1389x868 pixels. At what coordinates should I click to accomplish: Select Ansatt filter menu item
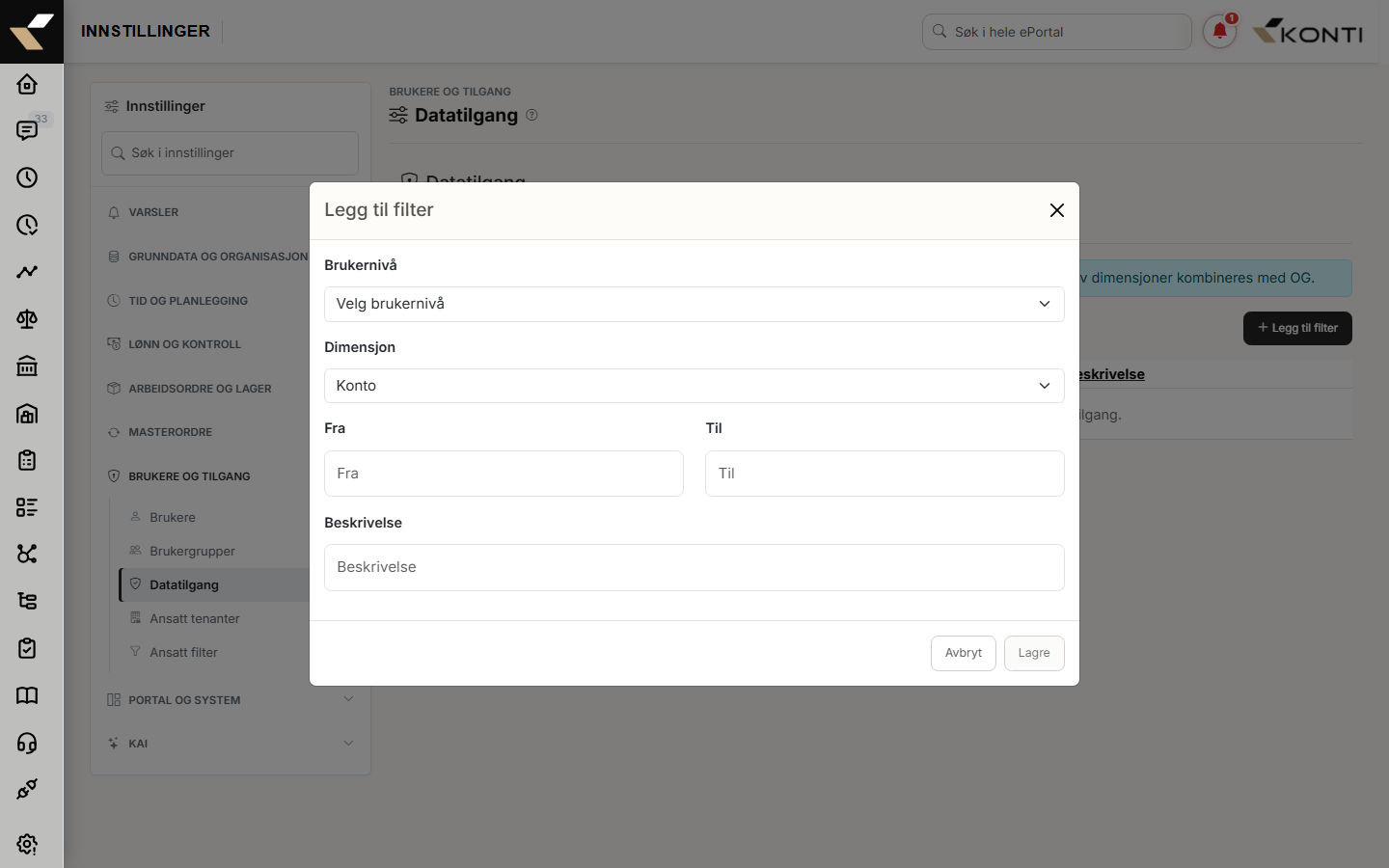(183, 652)
